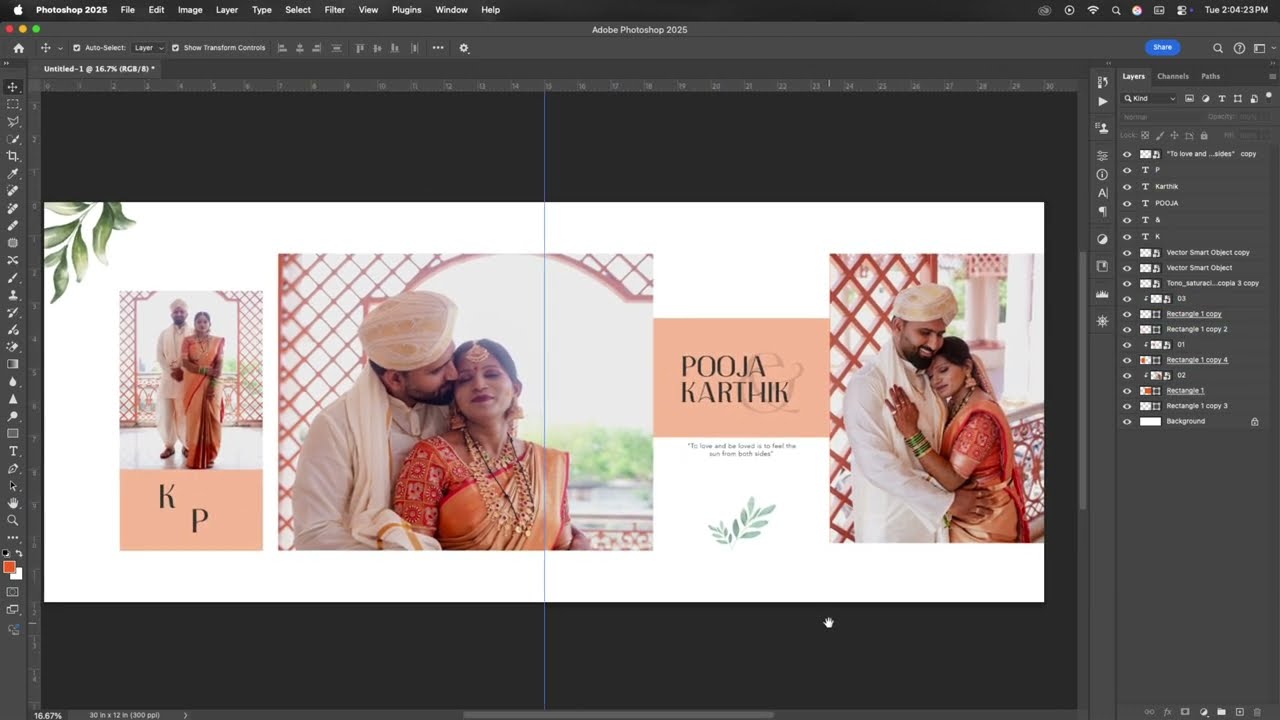1280x720 pixels.
Task: Open the Move tool preset dropdown arrow
Action: point(60,48)
